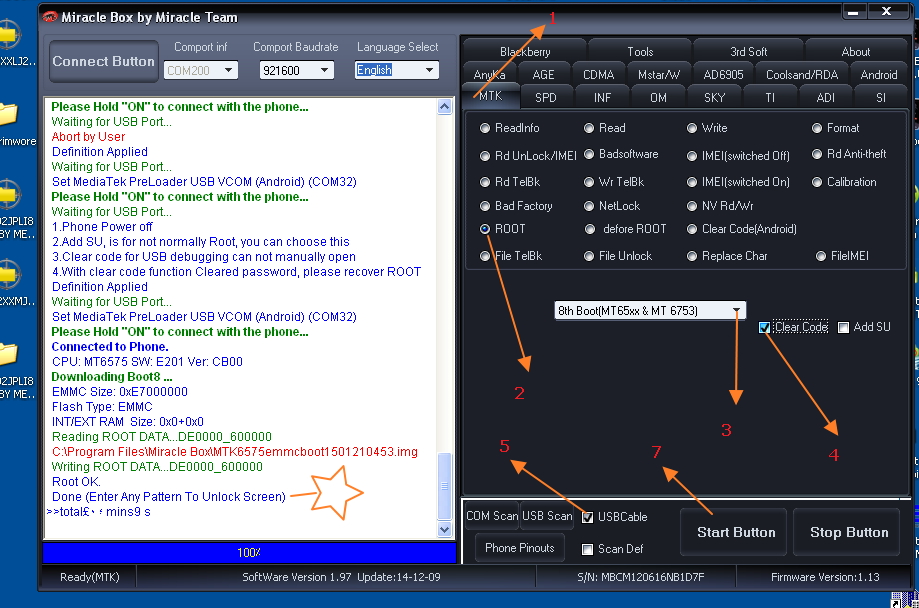Click the 'Connected to Phone.' log line
919x608 pixels.
(x=110, y=347)
